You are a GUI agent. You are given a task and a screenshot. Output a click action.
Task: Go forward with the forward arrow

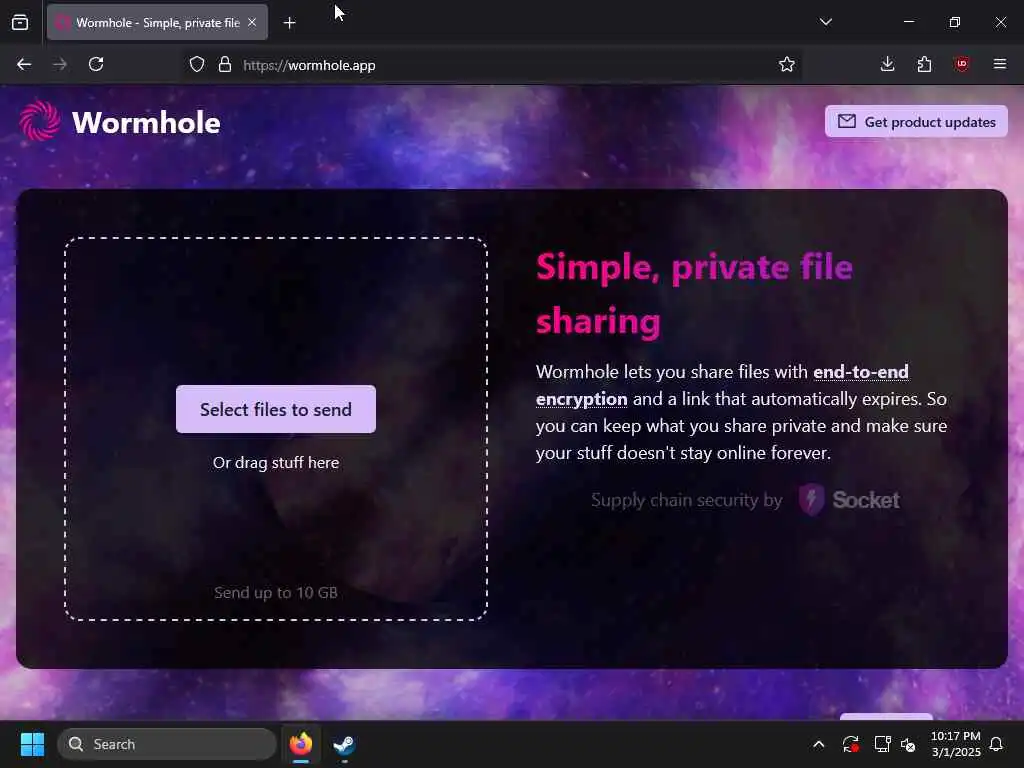(60, 65)
